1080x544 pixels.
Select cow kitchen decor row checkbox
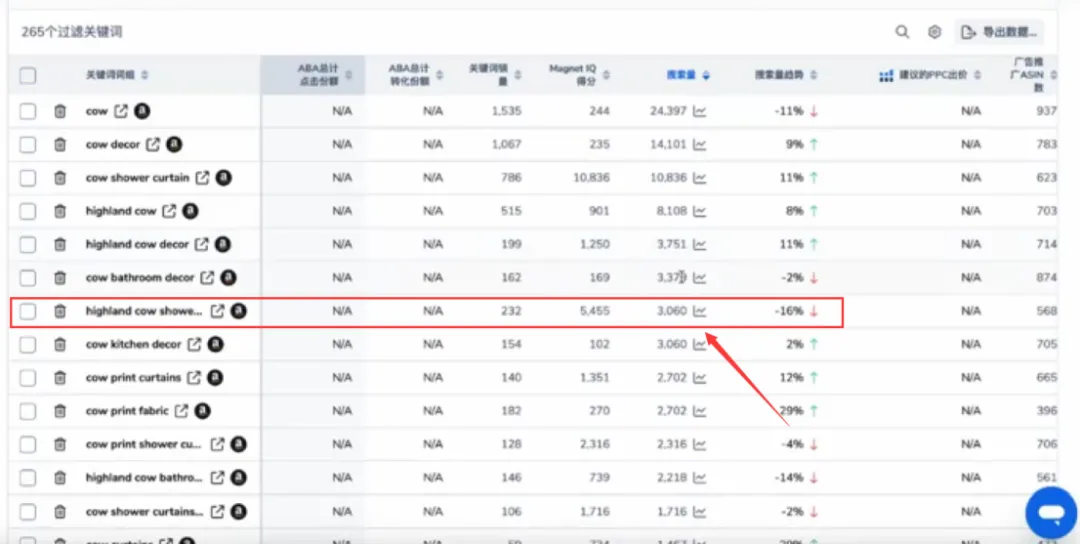(28, 344)
